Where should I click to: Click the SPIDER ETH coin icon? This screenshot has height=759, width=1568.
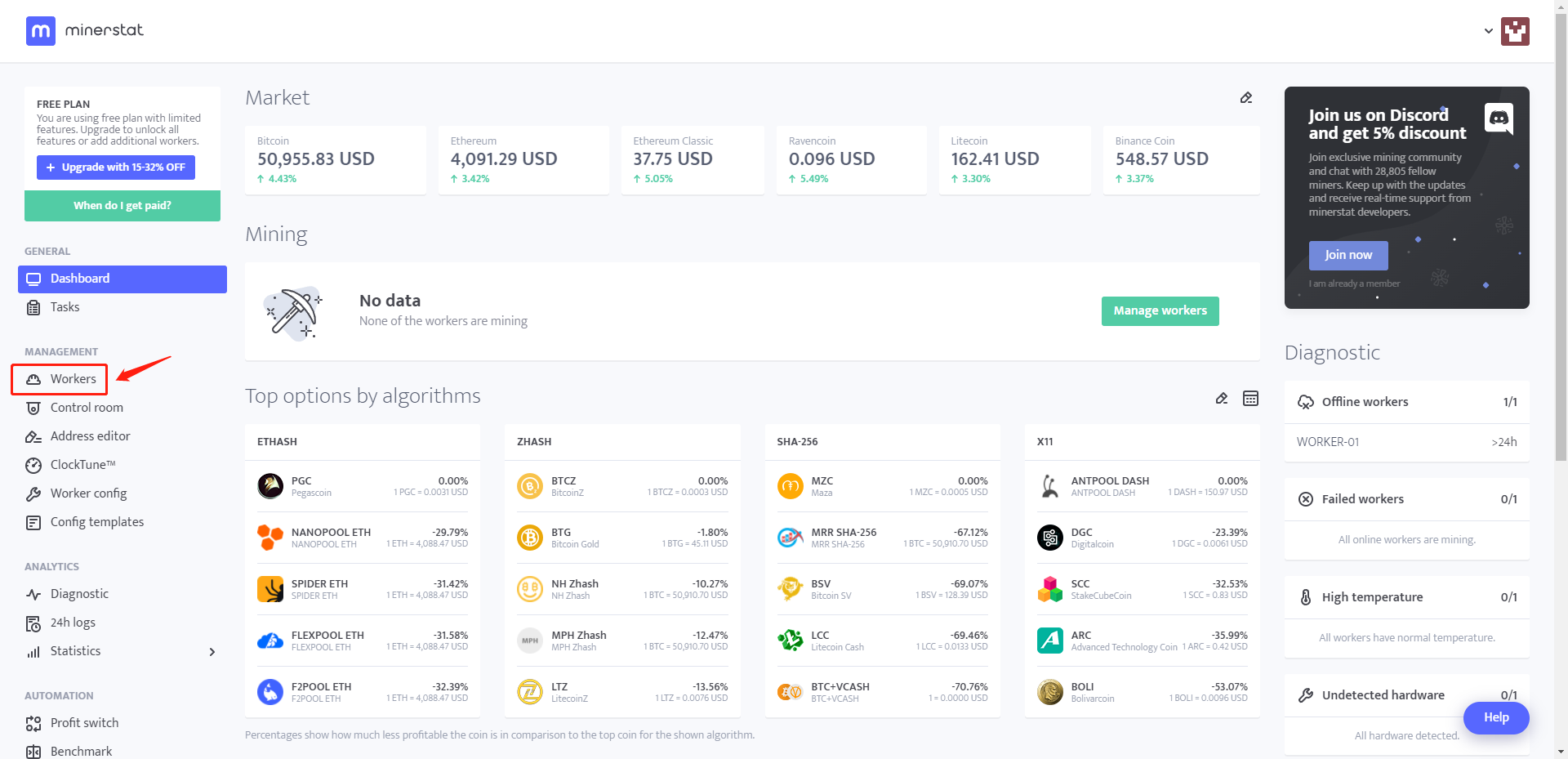(x=270, y=589)
